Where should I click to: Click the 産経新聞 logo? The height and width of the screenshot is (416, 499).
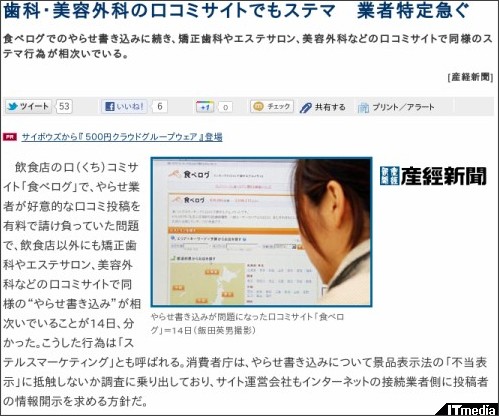[433, 176]
